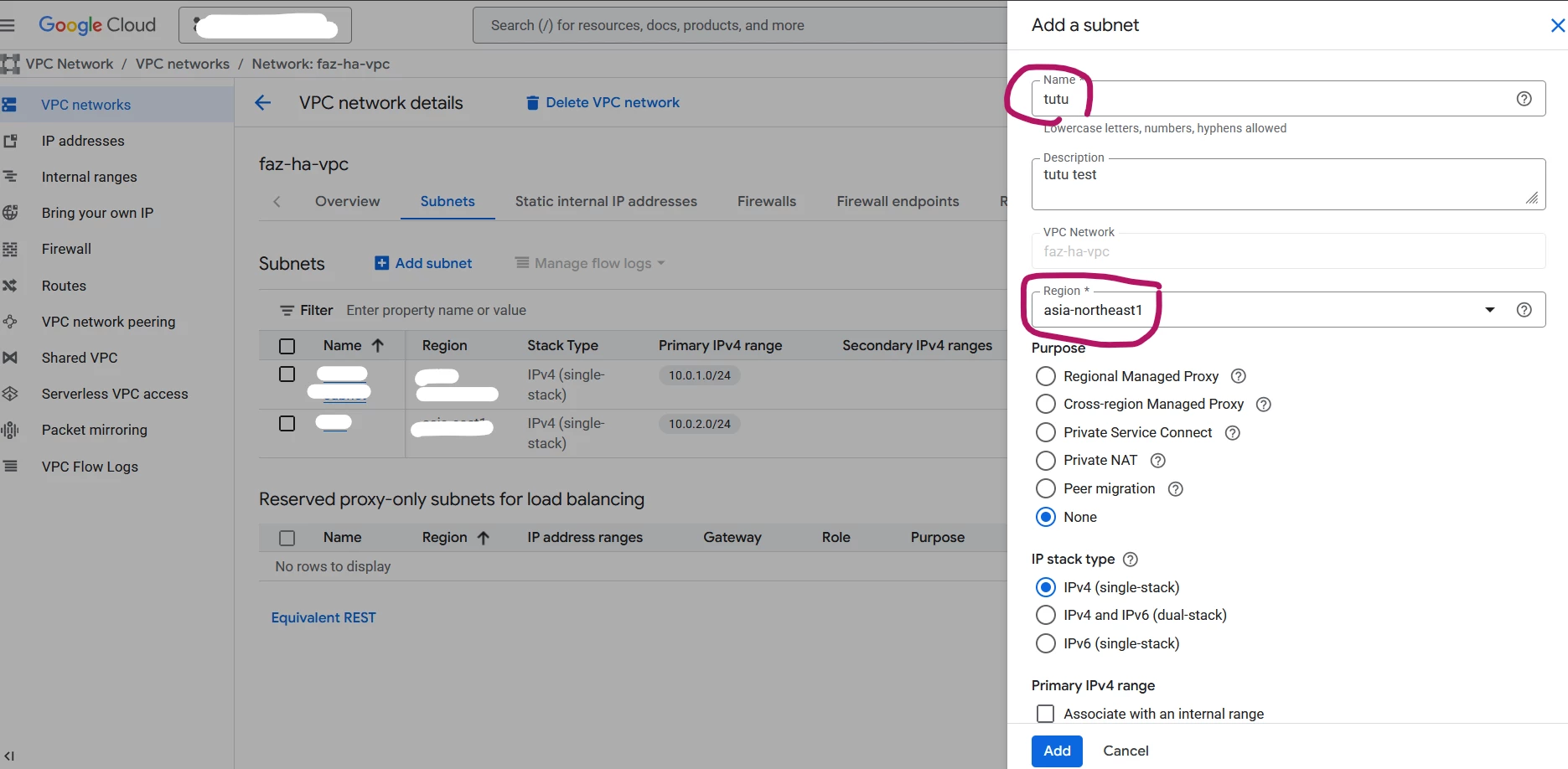Choose IPv6 (single-stack) stack type
Image resolution: width=1568 pixels, height=769 pixels.
point(1046,643)
